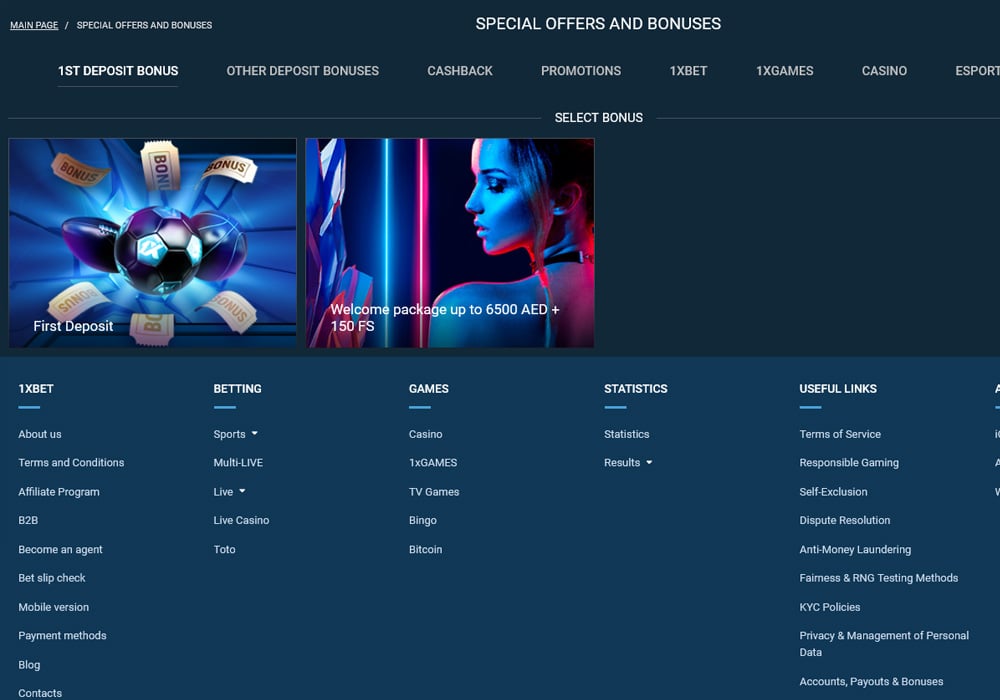Expand the Sports dropdown arrow
Screen dimensions: 1000x700
254,434
